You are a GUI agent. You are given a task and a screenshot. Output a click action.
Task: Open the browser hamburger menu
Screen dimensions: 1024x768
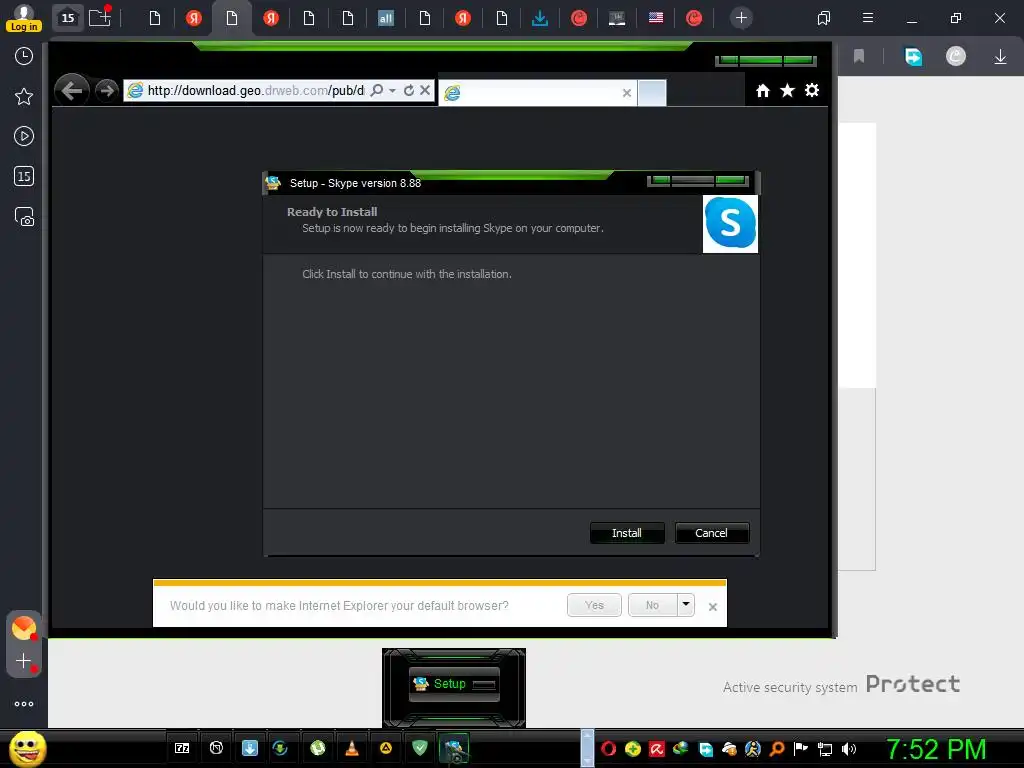tap(868, 18)
